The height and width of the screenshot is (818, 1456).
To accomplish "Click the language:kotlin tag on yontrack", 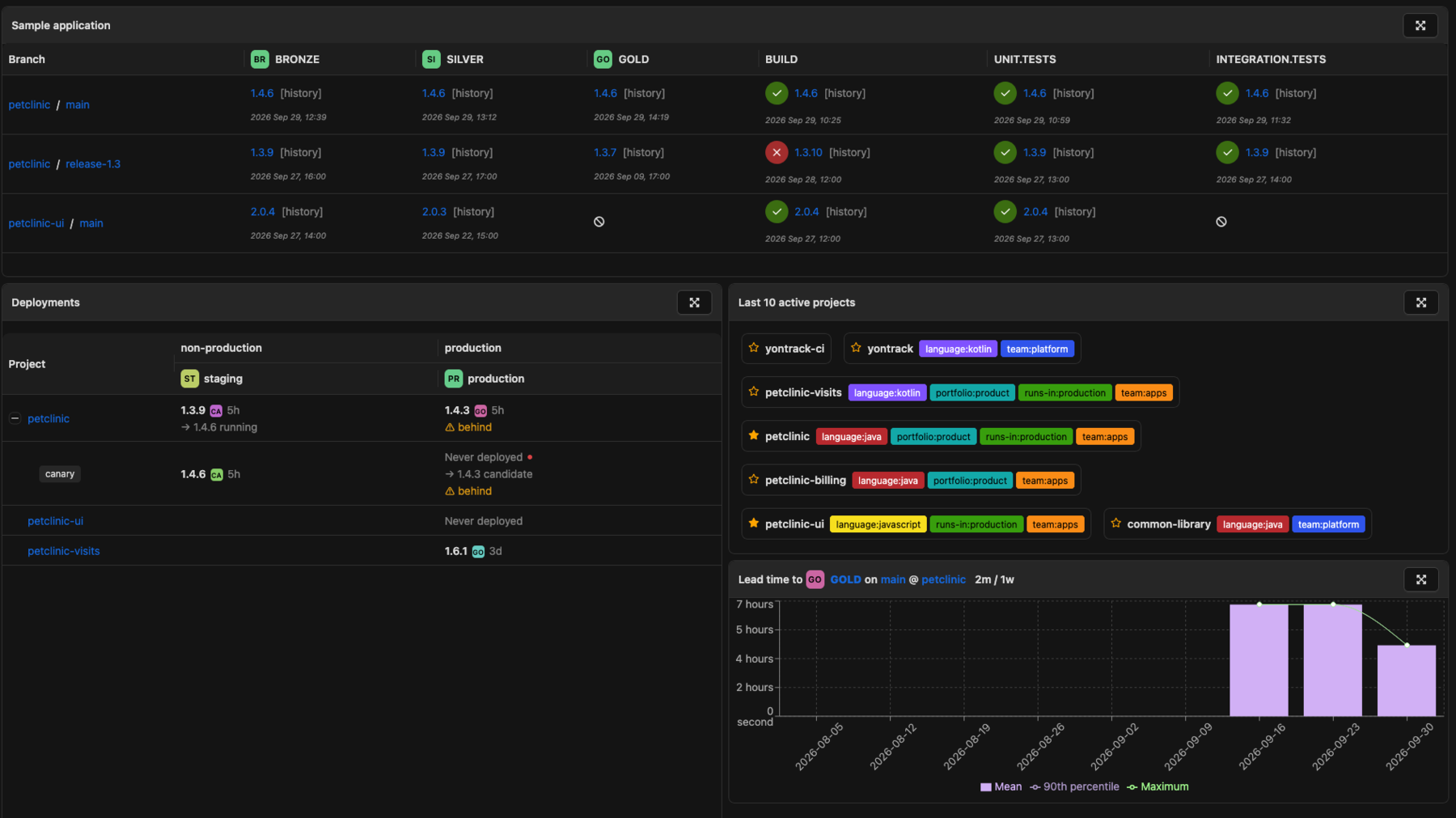I will [958, 349].
